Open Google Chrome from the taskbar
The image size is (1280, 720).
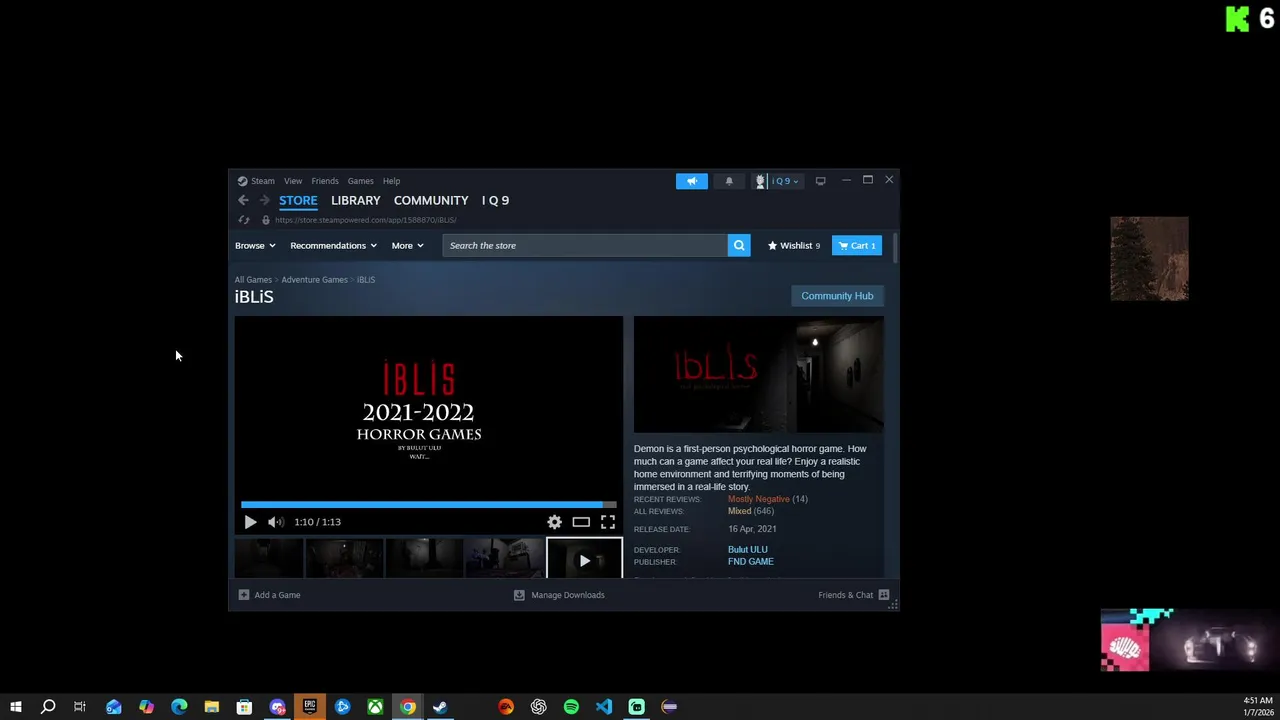[408, 707]
